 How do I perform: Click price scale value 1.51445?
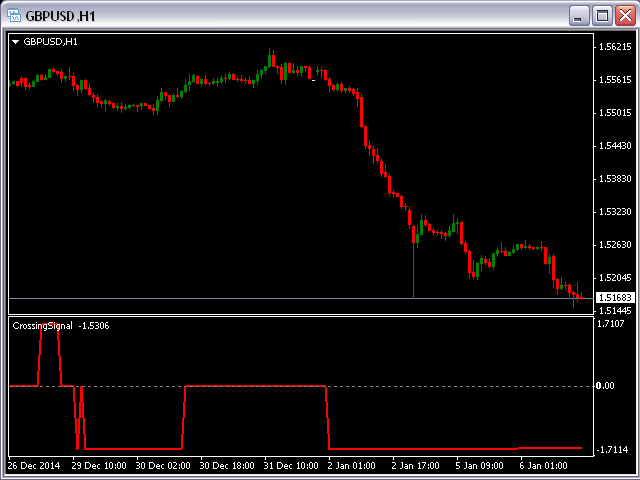pyautogui.click(x=615, y=311)
